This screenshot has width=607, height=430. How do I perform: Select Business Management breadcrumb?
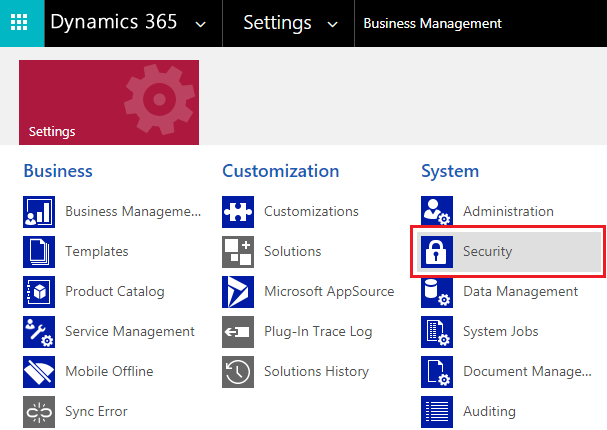tap(432, 23)
